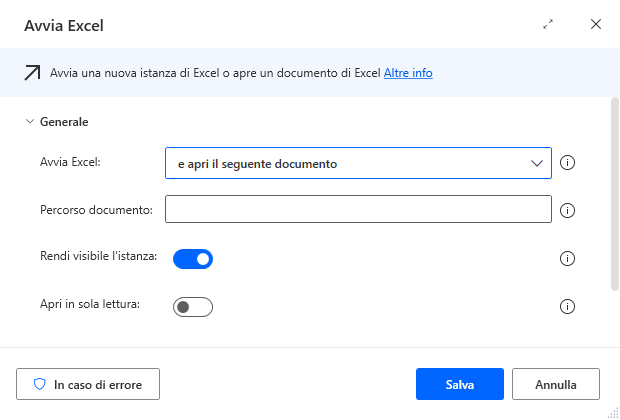Click the dialog title Avvia Excel

(64, 26)
